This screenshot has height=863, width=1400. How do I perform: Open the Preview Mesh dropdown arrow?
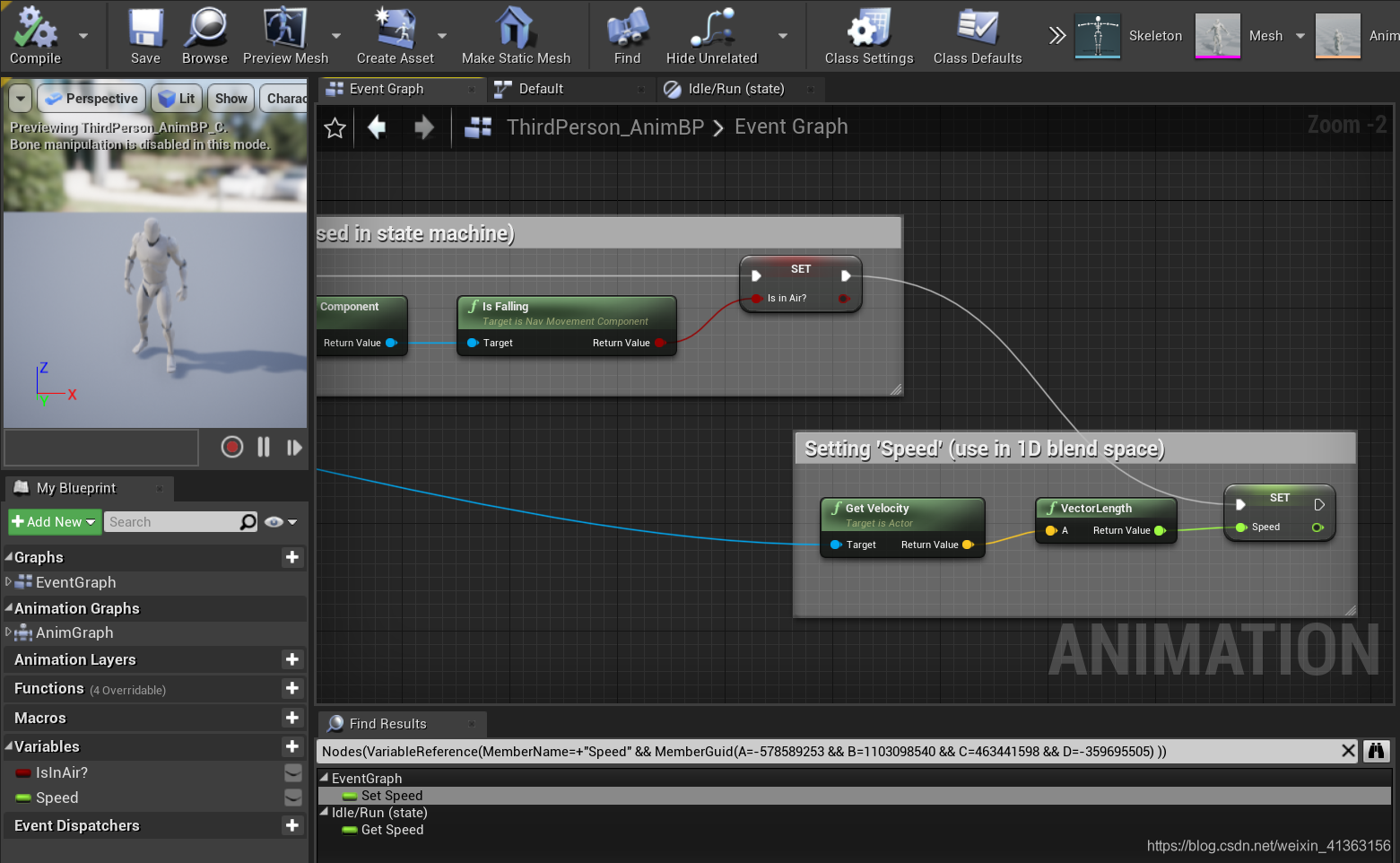point(336,36)
